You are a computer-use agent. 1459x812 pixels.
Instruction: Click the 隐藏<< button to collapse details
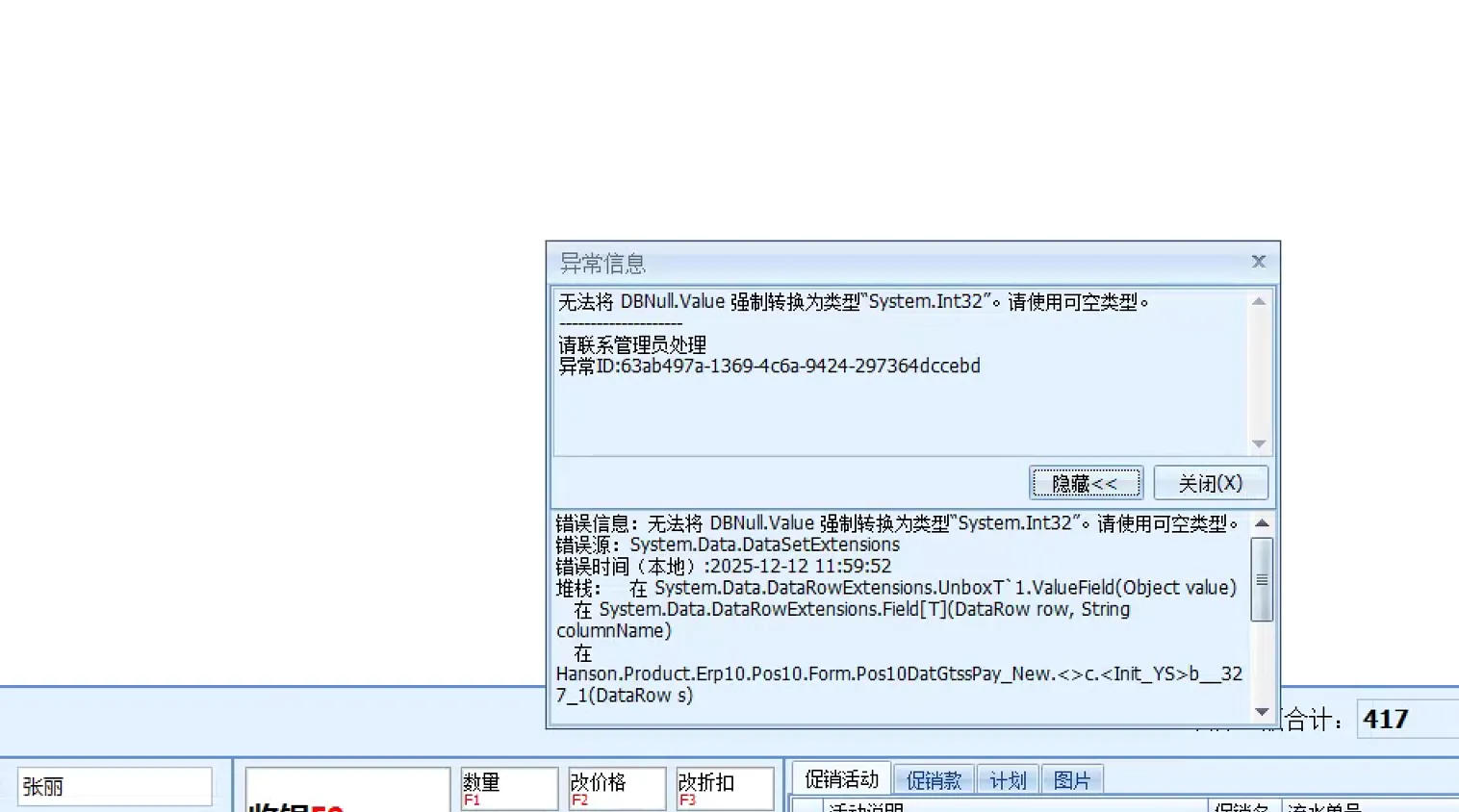(x=1086, y=483)
